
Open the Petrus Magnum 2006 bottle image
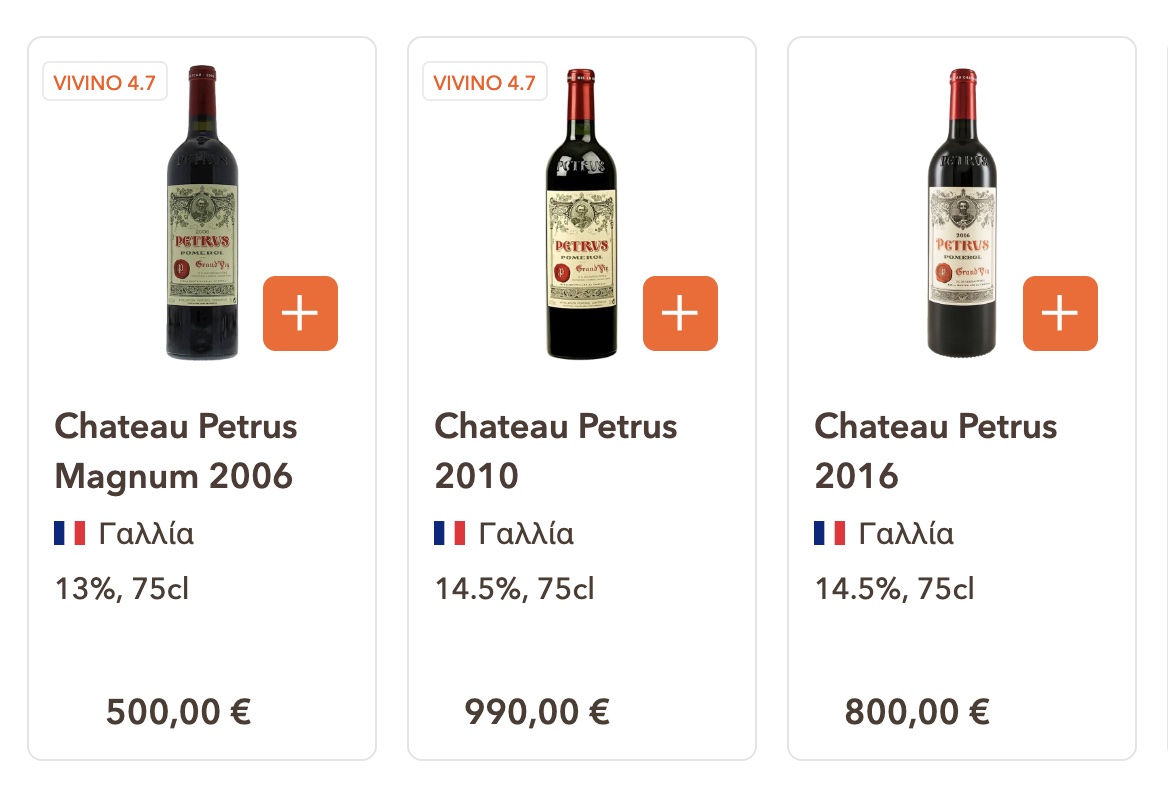click(x=202, y=212)
